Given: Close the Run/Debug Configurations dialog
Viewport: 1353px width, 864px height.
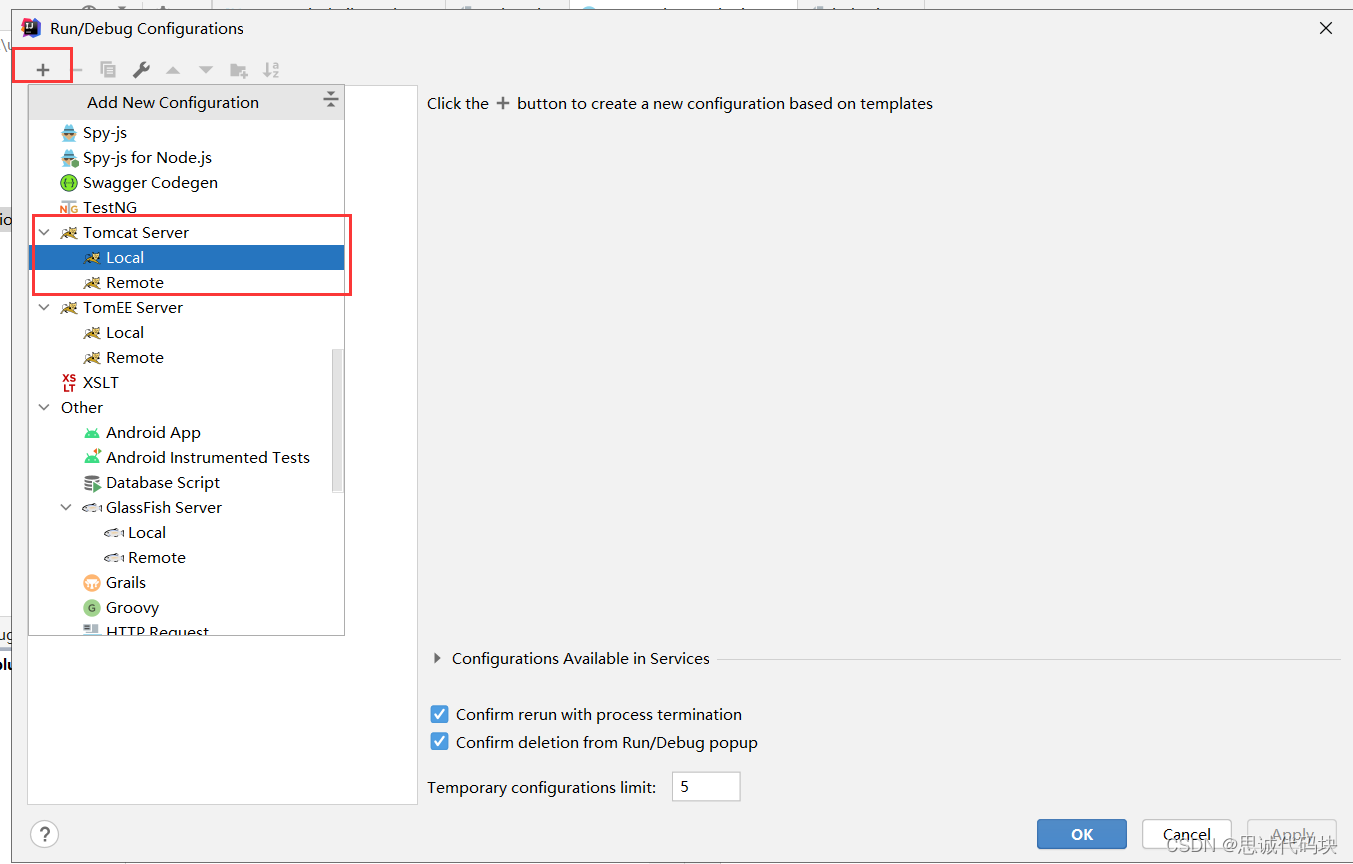Looking at the screenshot, I should (1326, 28).
